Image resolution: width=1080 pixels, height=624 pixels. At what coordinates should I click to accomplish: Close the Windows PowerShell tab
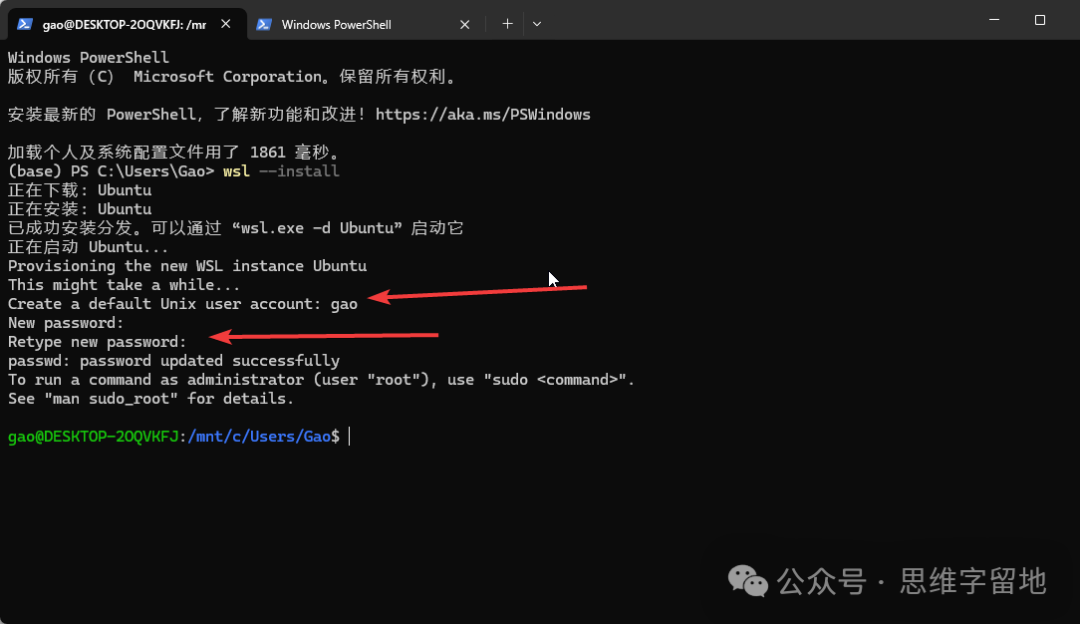464,24
